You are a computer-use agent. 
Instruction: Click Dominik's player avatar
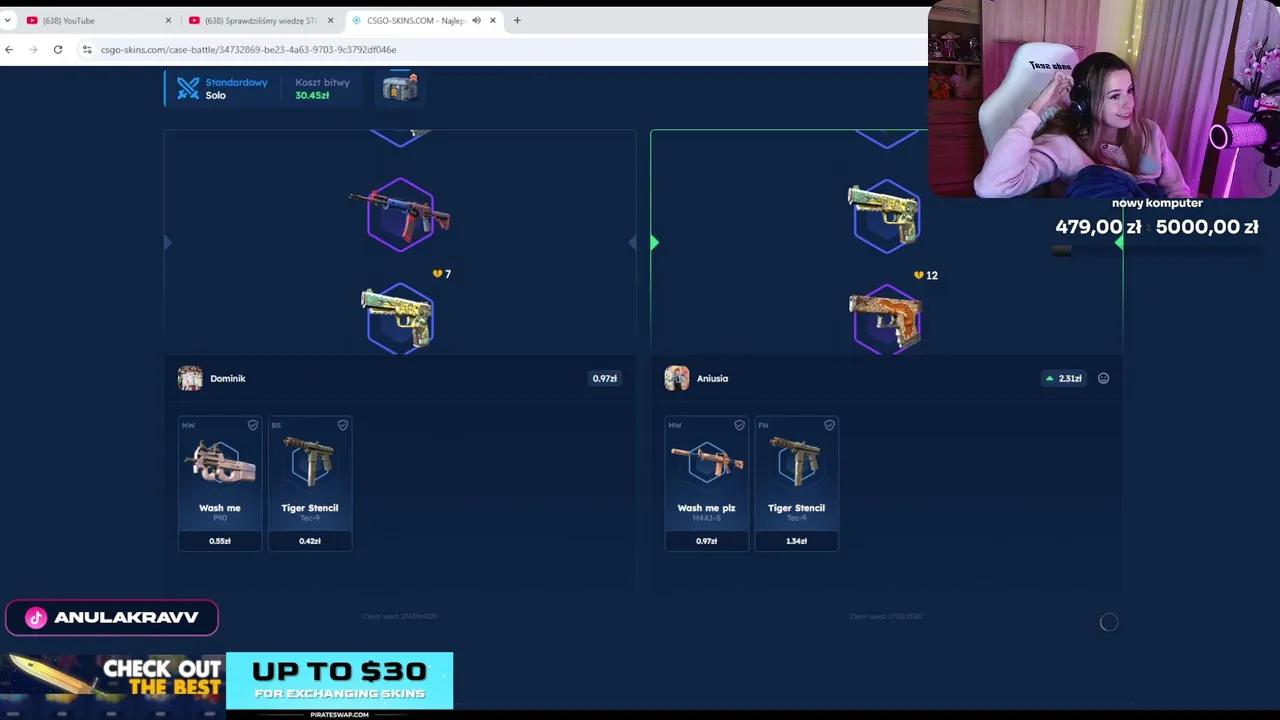pos(190,378)
